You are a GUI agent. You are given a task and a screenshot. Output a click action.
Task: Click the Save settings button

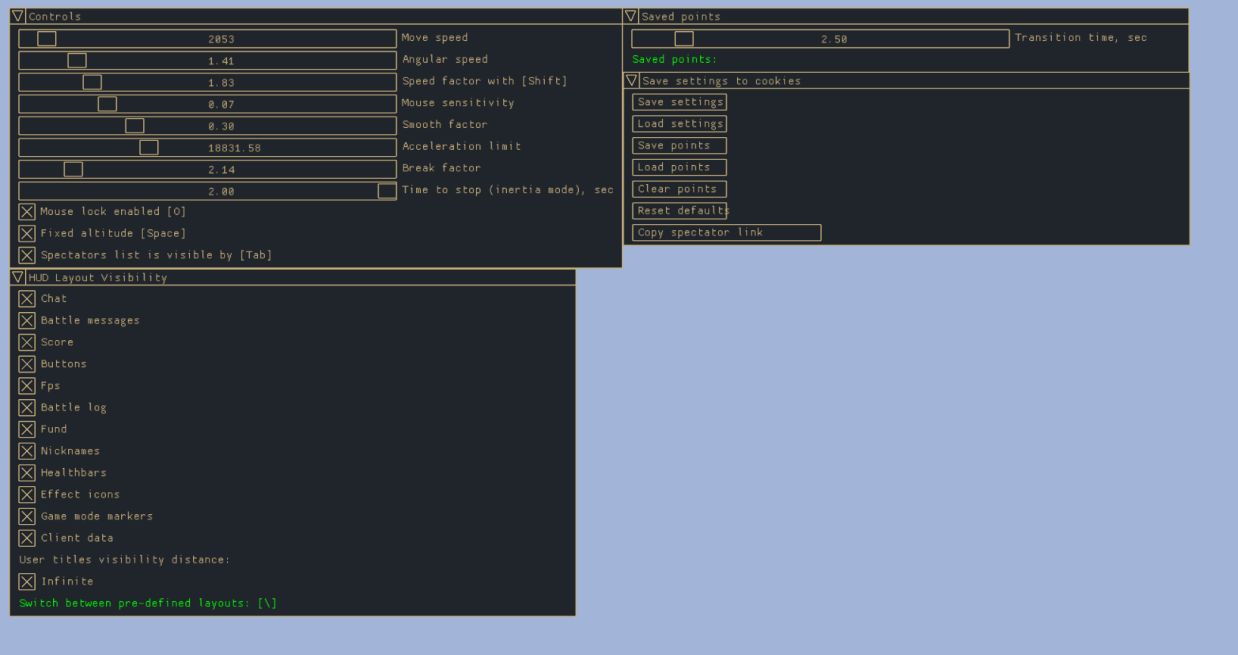click(679, 102)
